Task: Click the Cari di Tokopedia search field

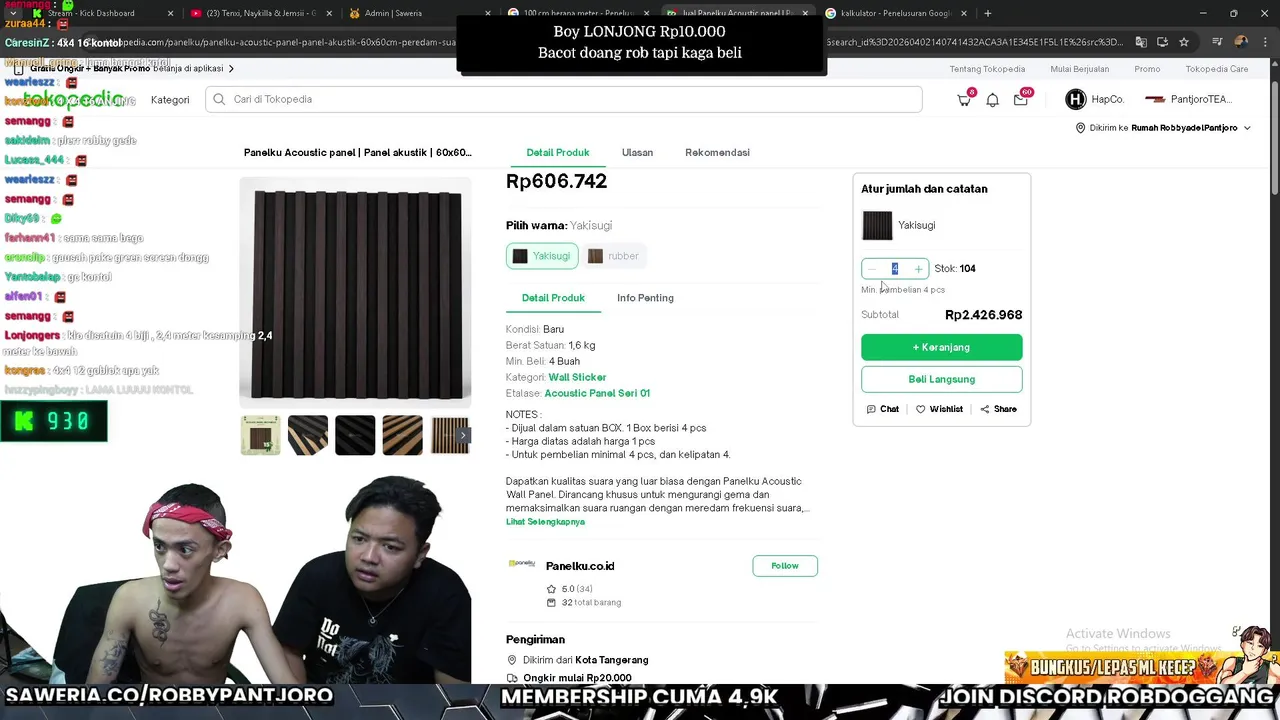Action: click(563, 100)
